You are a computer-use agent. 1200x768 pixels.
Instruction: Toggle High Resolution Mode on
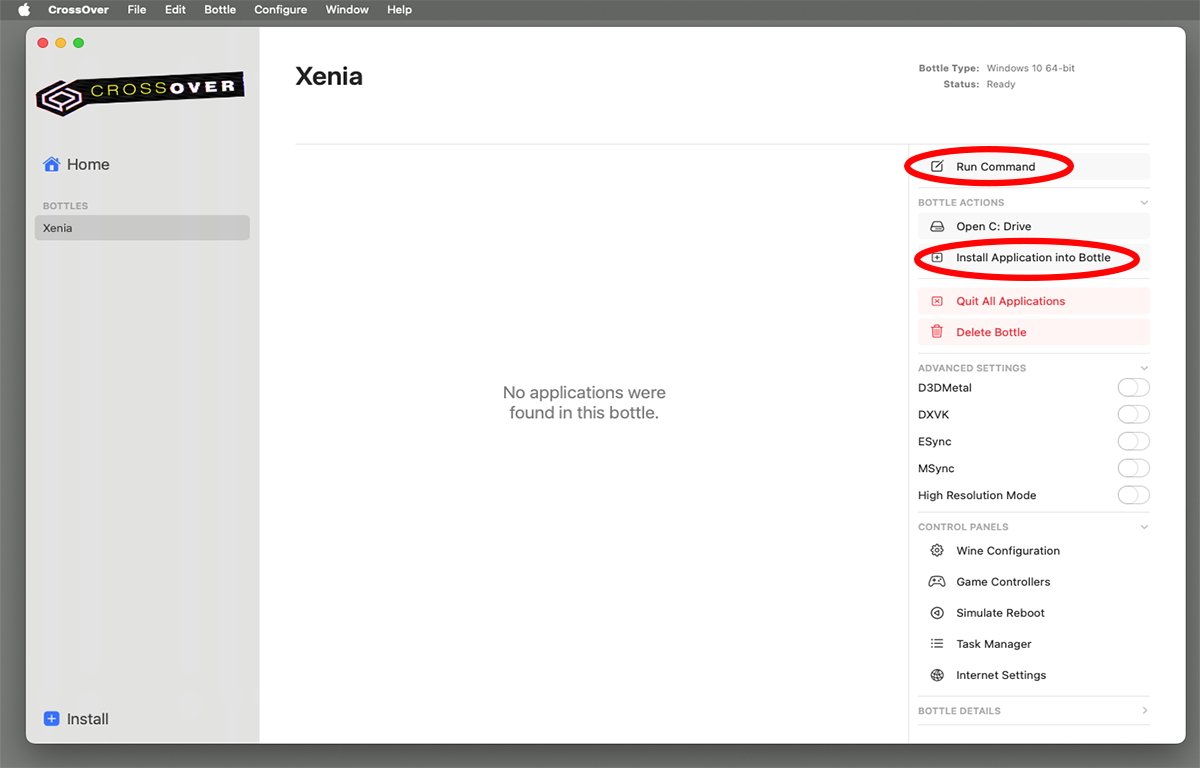click(x=1133, y=495)
